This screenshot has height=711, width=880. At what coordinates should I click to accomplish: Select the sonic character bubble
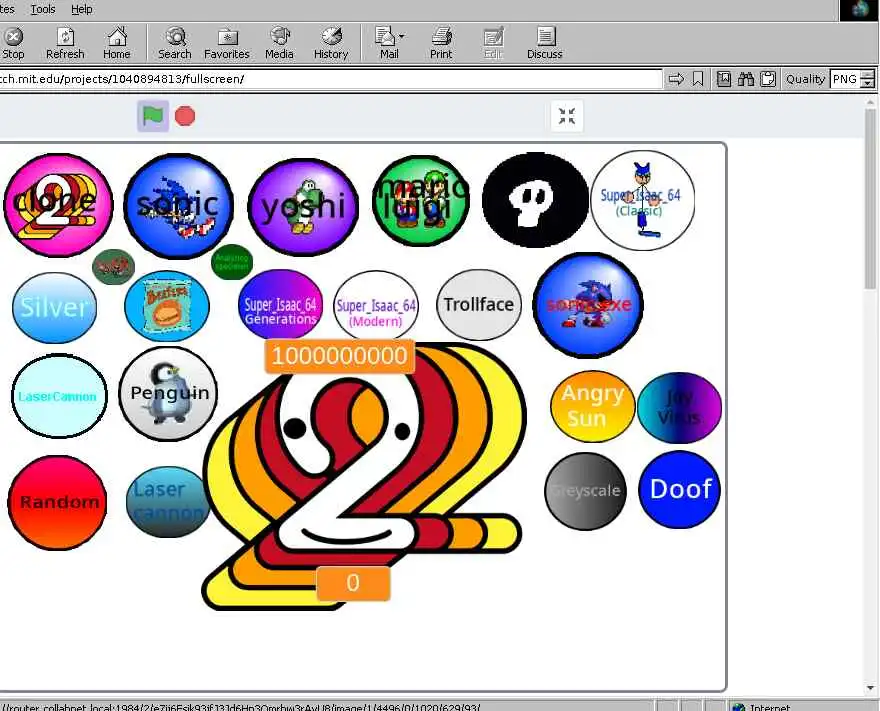pos(178,206)
